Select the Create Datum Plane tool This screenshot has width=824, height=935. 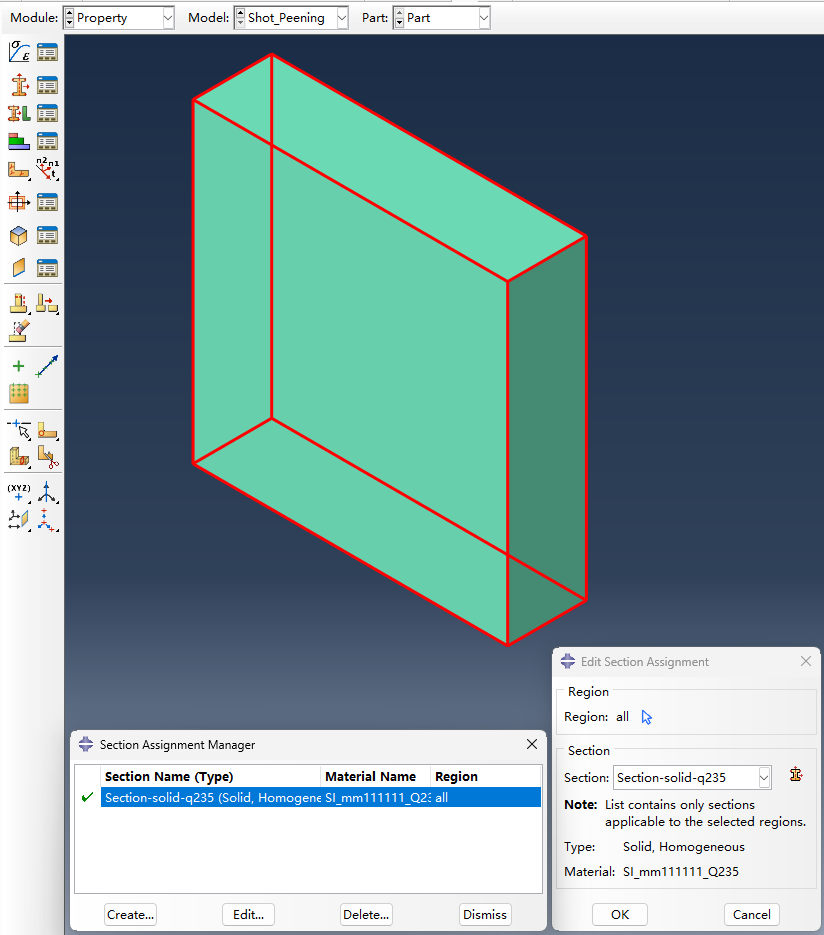[x=19, y=520]
